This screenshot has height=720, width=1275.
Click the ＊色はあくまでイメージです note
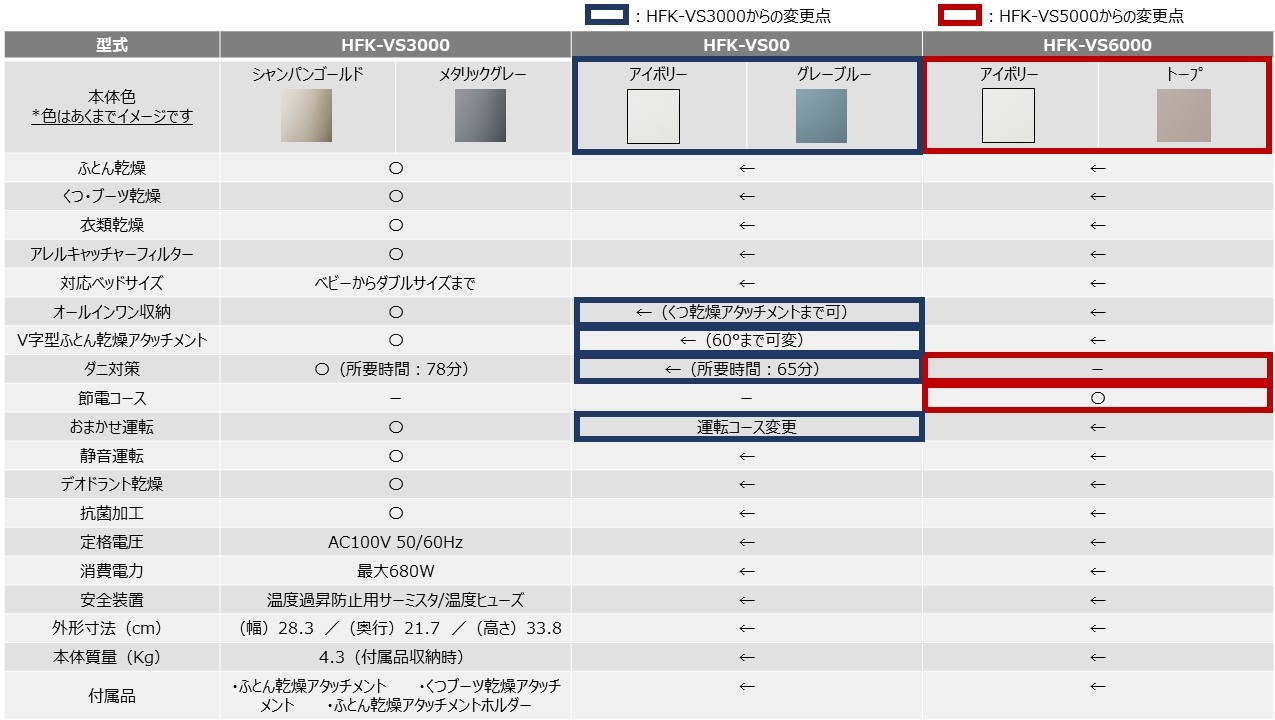112,116
